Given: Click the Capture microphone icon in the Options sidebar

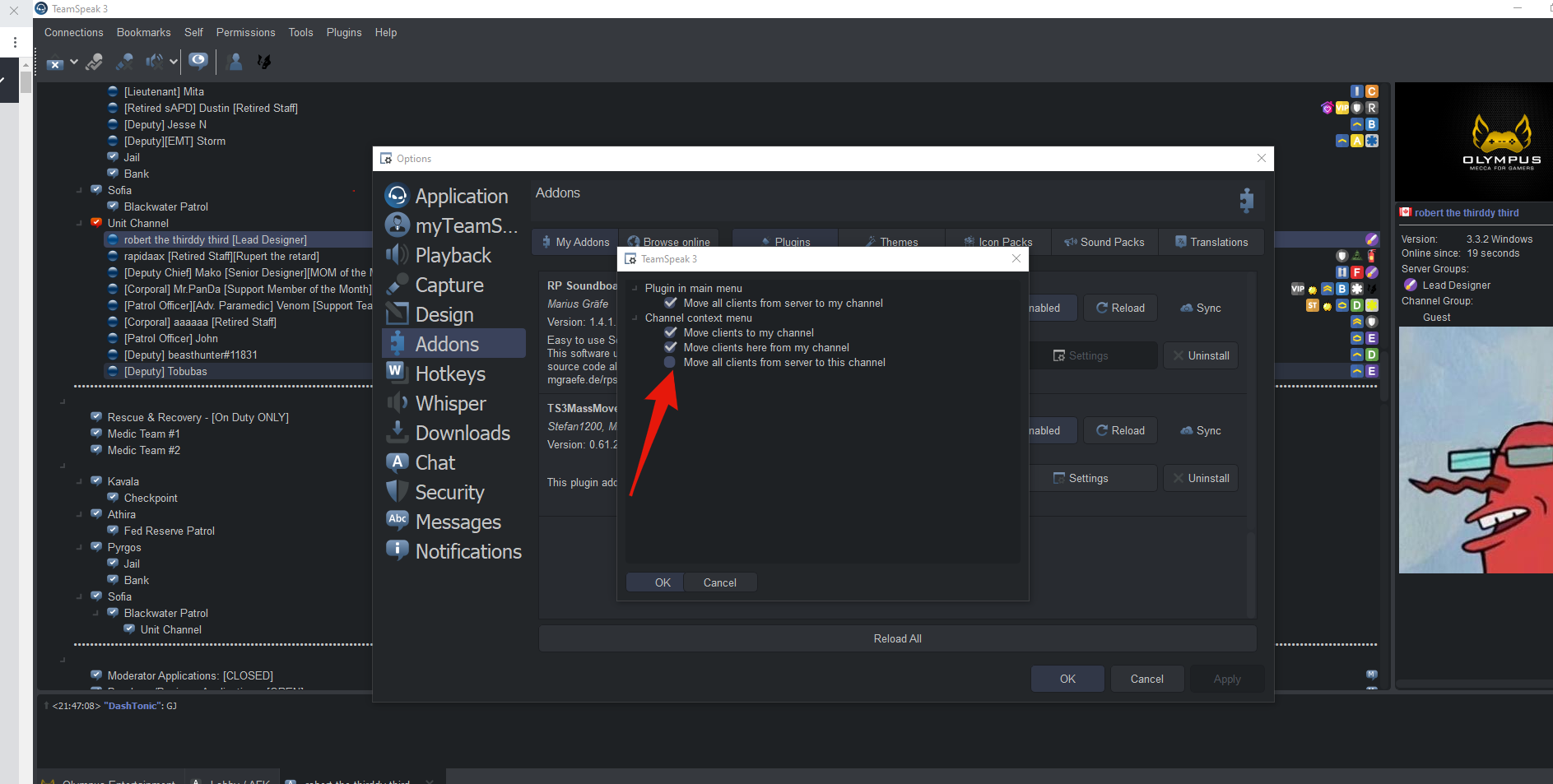Looking at the screenshot, I should (398, 285).
